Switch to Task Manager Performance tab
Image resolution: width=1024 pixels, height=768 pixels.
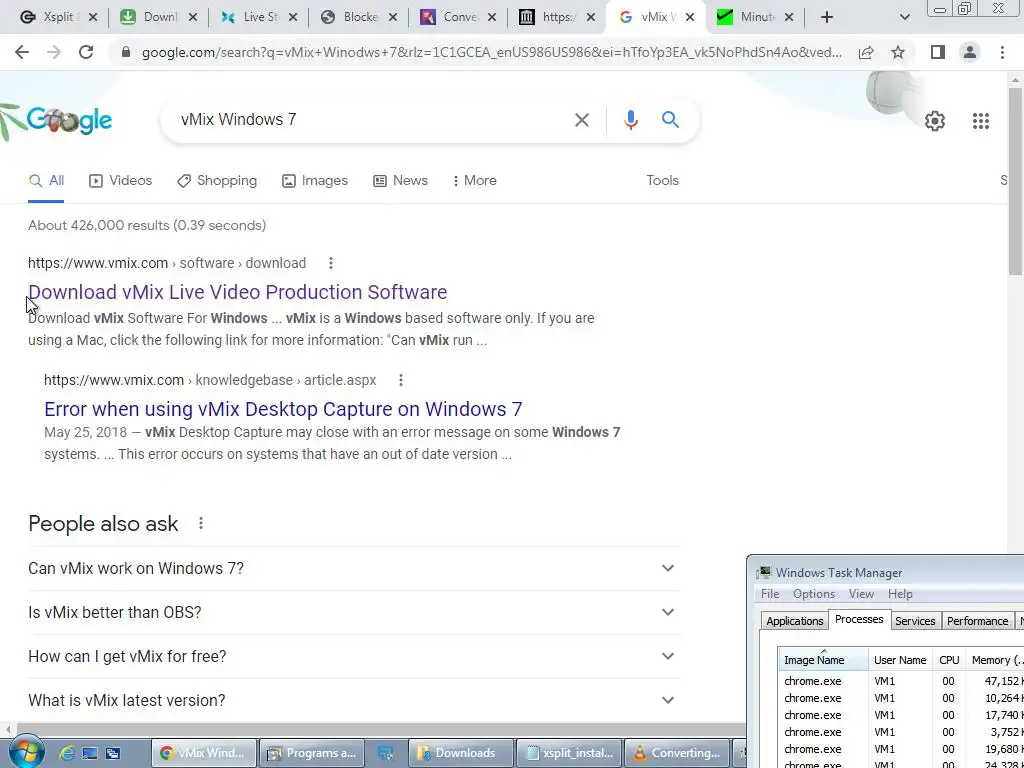click(977, 621)
